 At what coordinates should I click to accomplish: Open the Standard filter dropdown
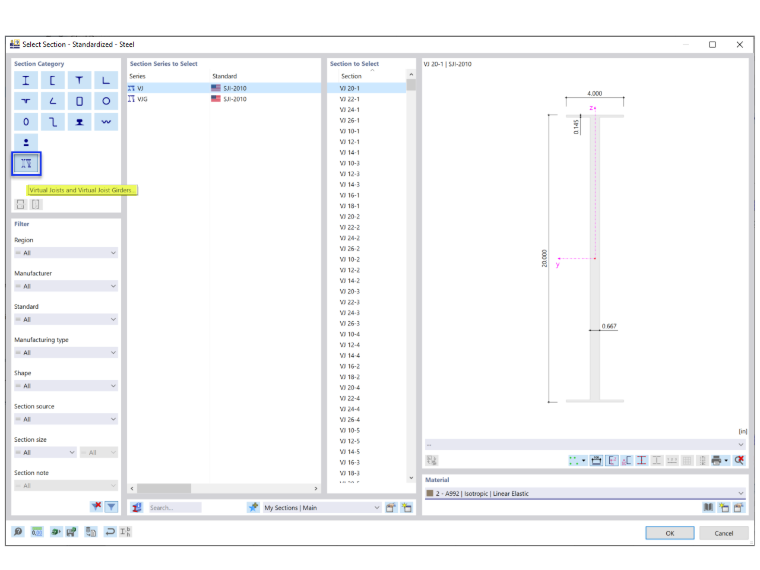tap(66, 319)
